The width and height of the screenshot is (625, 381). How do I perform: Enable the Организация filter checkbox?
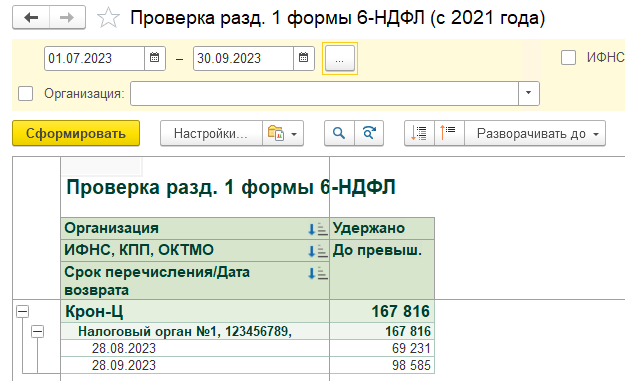26,94
